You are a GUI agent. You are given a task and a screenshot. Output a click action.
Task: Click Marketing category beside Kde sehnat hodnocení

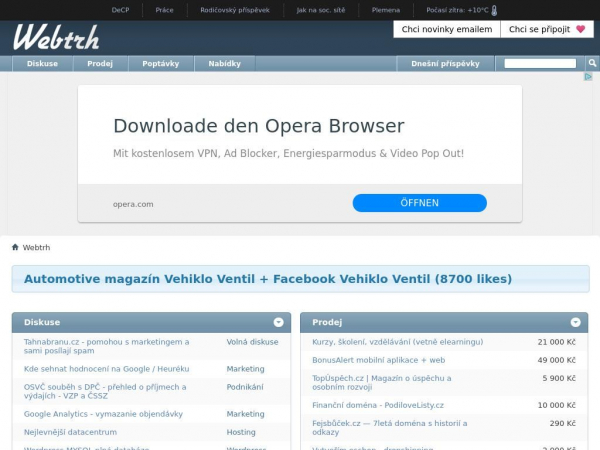point(245,369)
